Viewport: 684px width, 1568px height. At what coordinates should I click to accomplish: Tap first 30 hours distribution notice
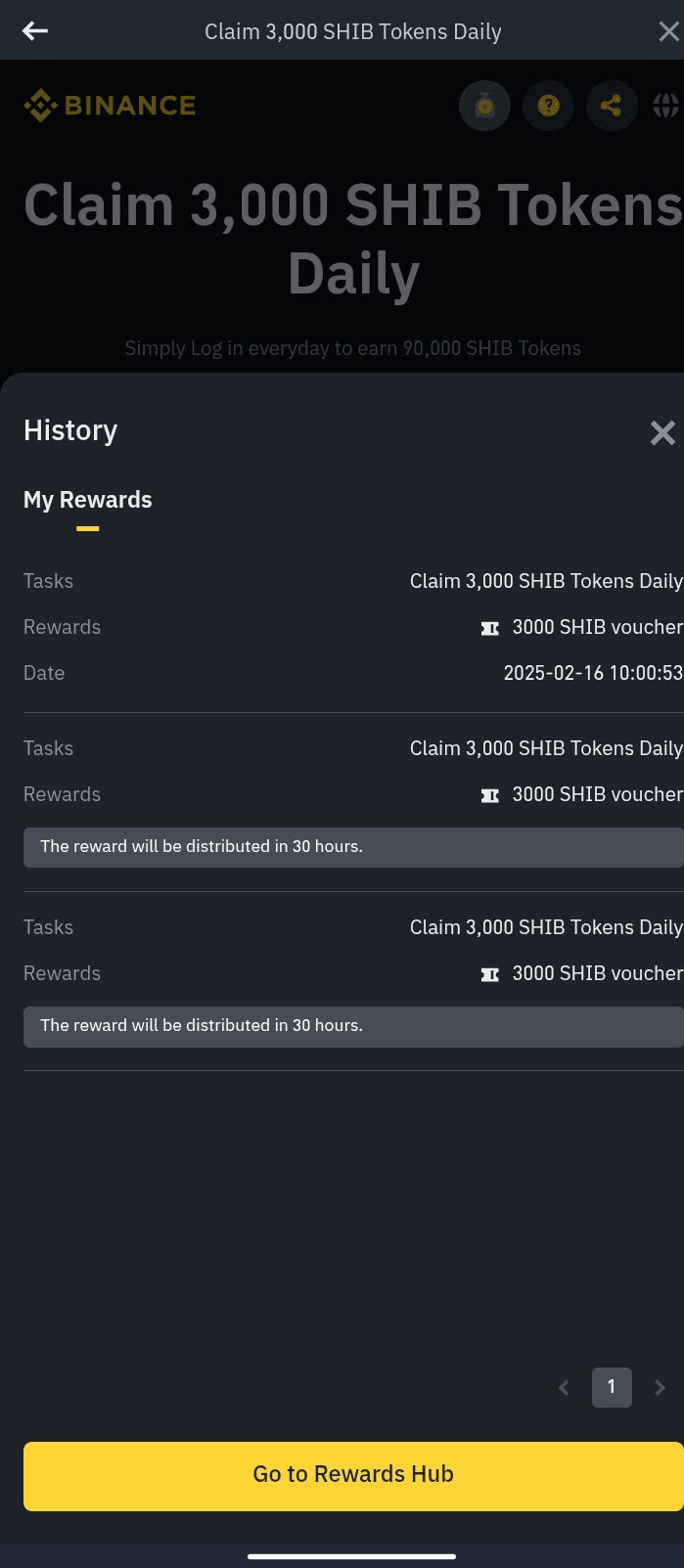click(353, 847)
